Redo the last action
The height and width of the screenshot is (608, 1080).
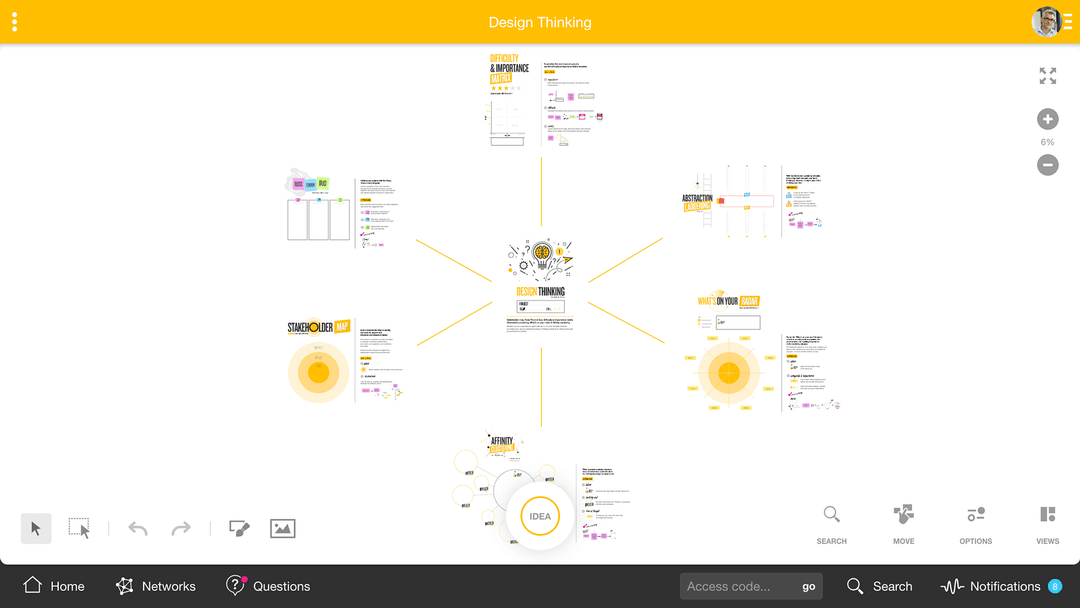tap(181, 528)
